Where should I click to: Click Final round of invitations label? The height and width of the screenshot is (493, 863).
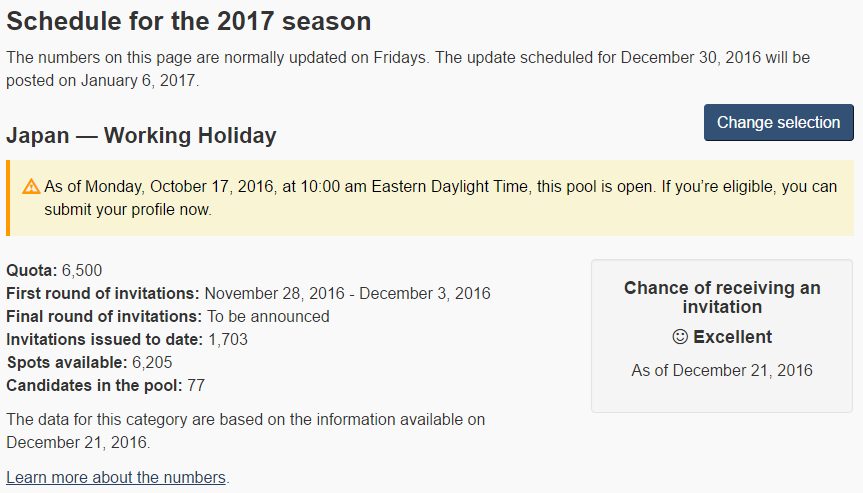coord(104,316)
